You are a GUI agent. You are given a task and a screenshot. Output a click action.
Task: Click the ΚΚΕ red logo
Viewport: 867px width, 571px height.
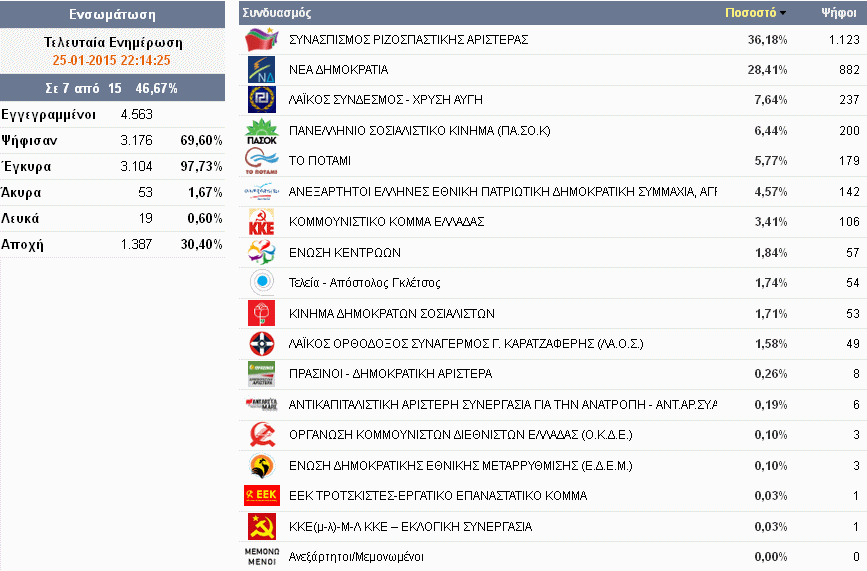pyautogui.click(x=262, y=222)
